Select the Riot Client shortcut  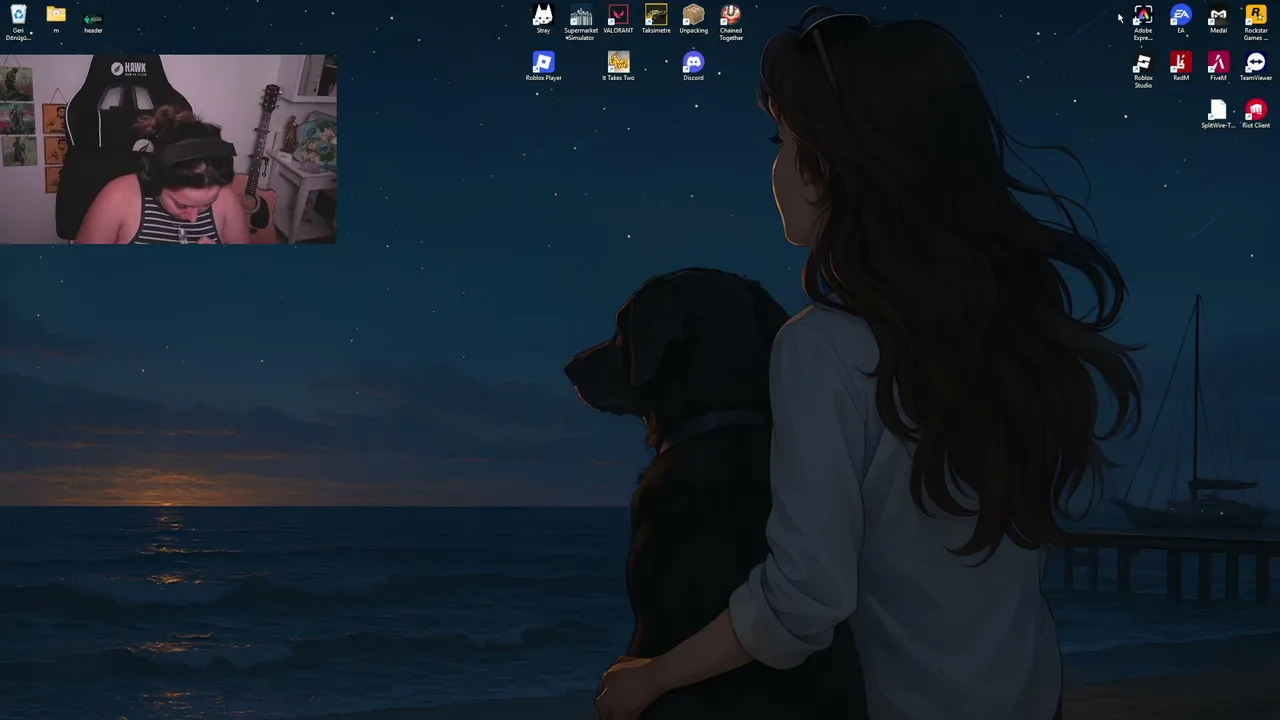click(1256, 114)
